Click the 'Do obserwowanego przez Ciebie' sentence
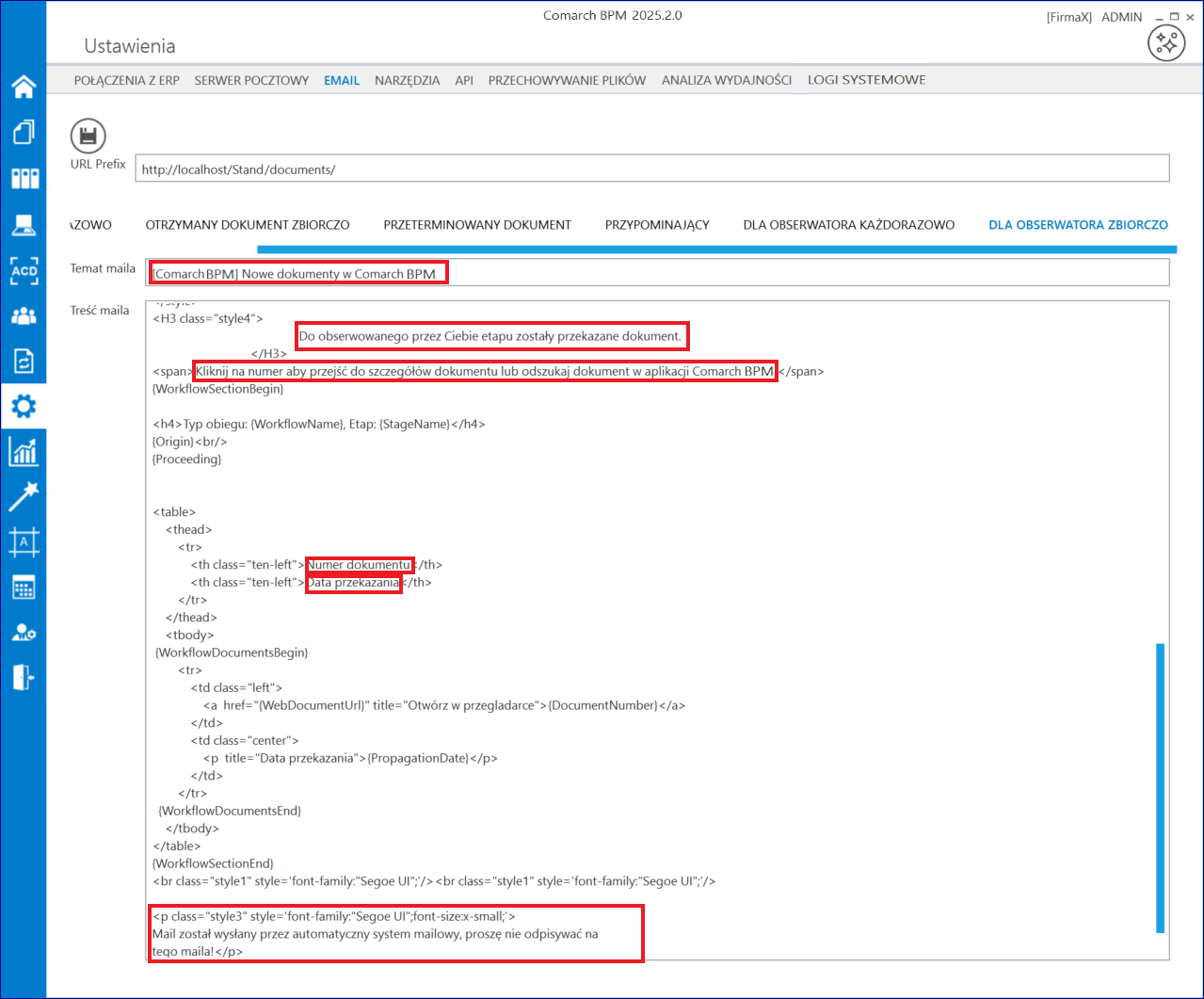Image resolution: width=1204 pixels, height=999 pixels. click(x=490, y=336)
